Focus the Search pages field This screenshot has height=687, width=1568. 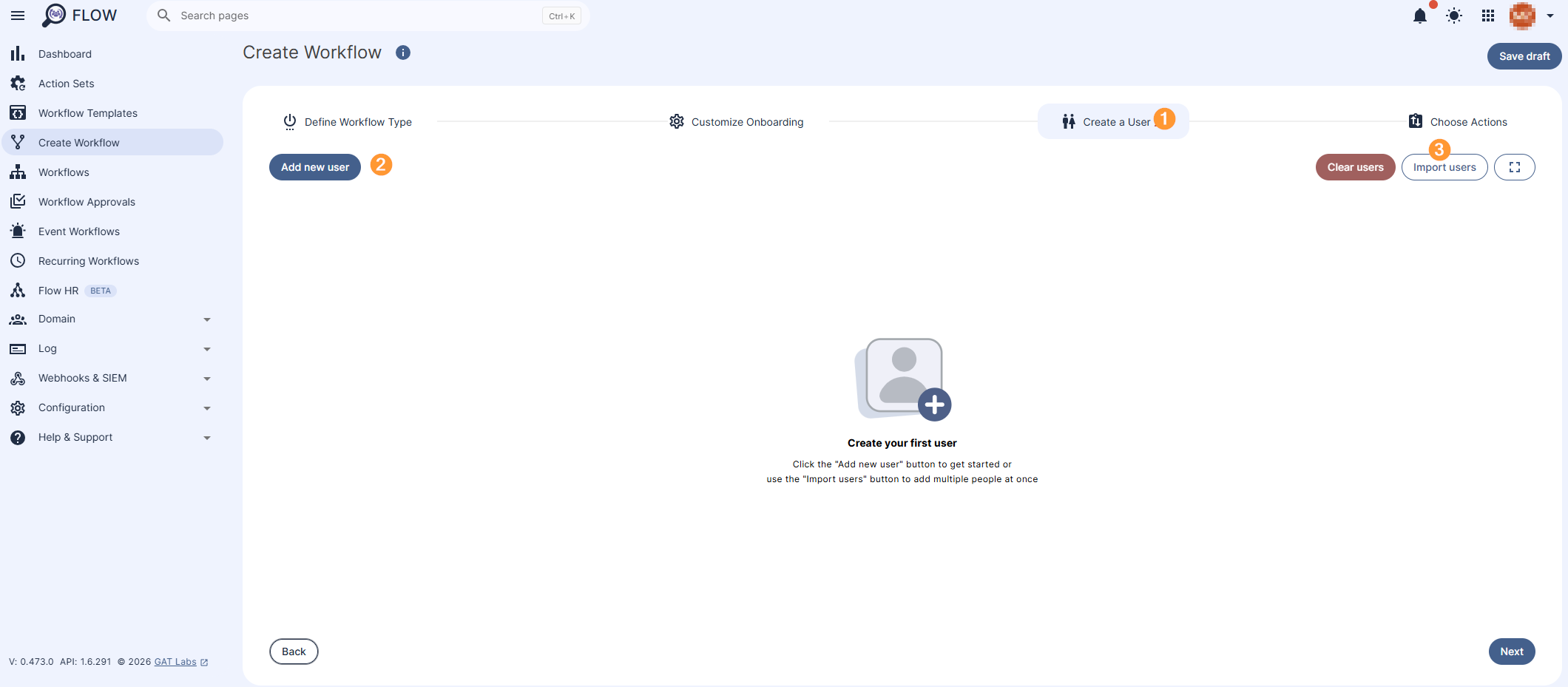click(368, 16)
